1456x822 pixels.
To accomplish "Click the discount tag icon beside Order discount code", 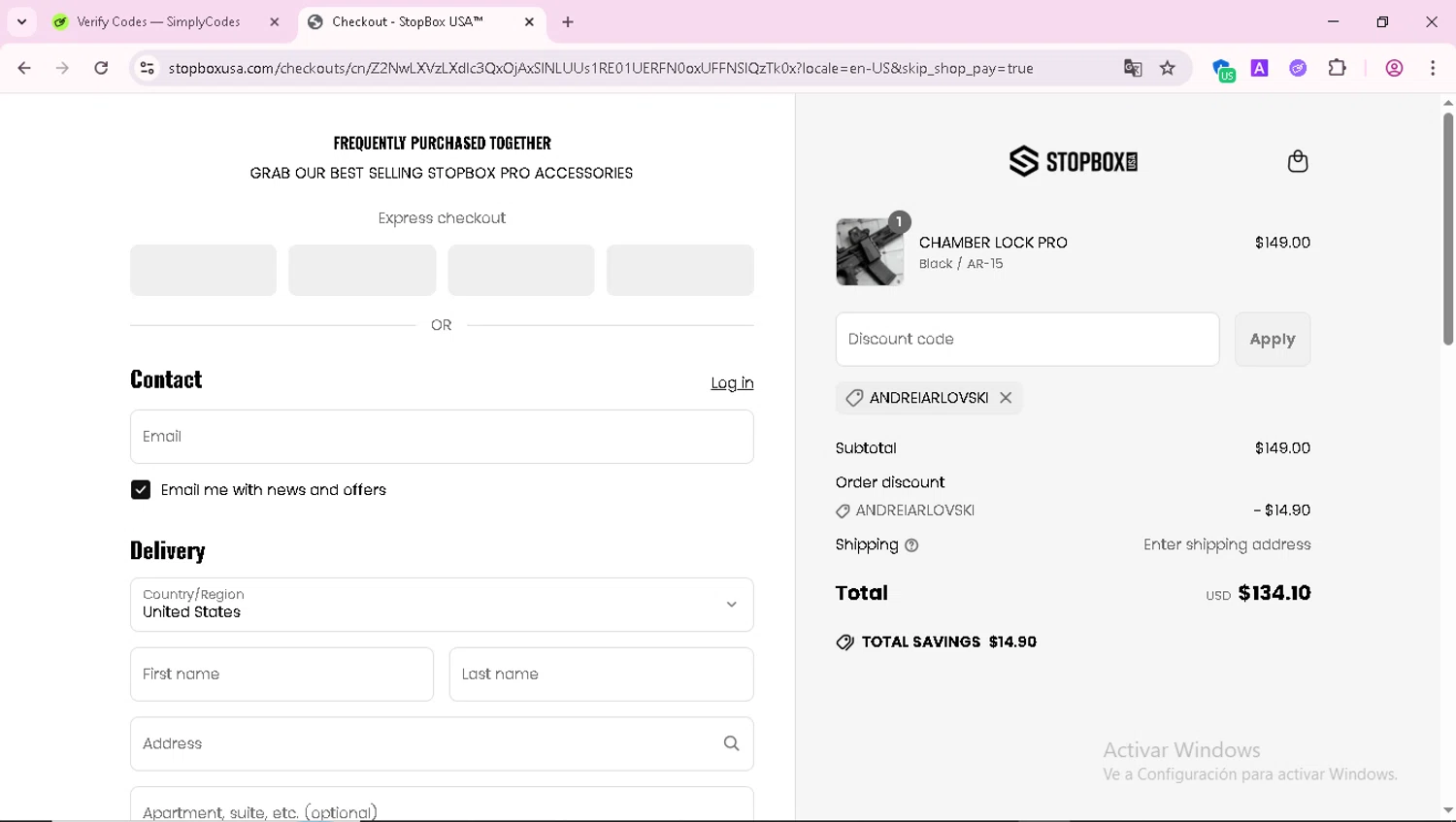I will point(843,511).
